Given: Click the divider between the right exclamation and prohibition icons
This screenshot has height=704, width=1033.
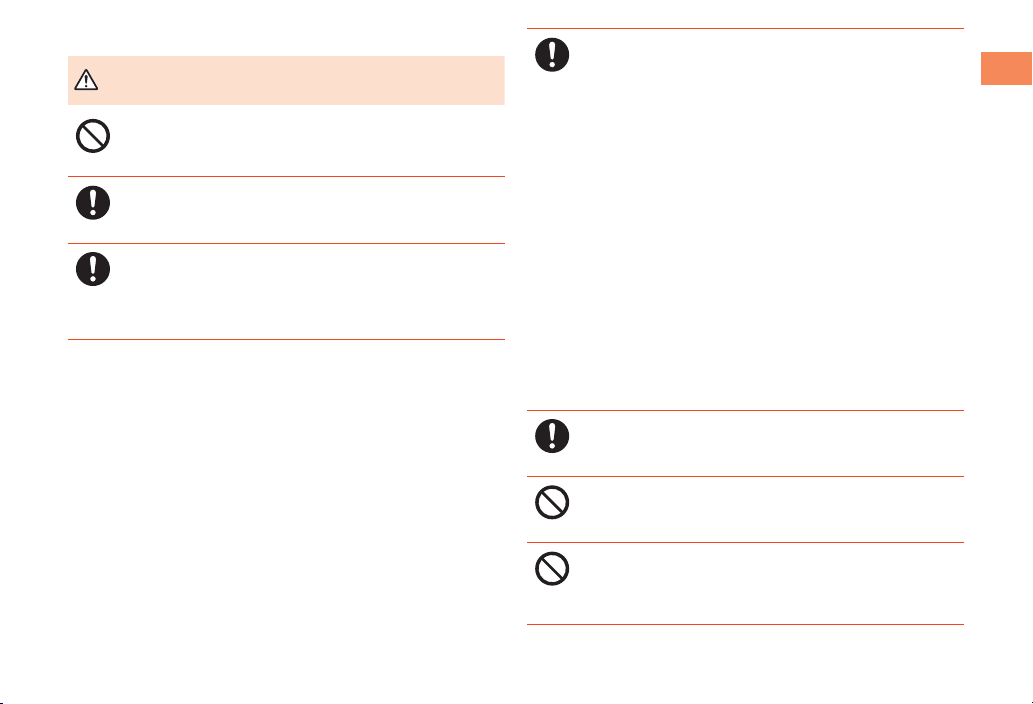Looking at the screenshot, I should 745,476.
